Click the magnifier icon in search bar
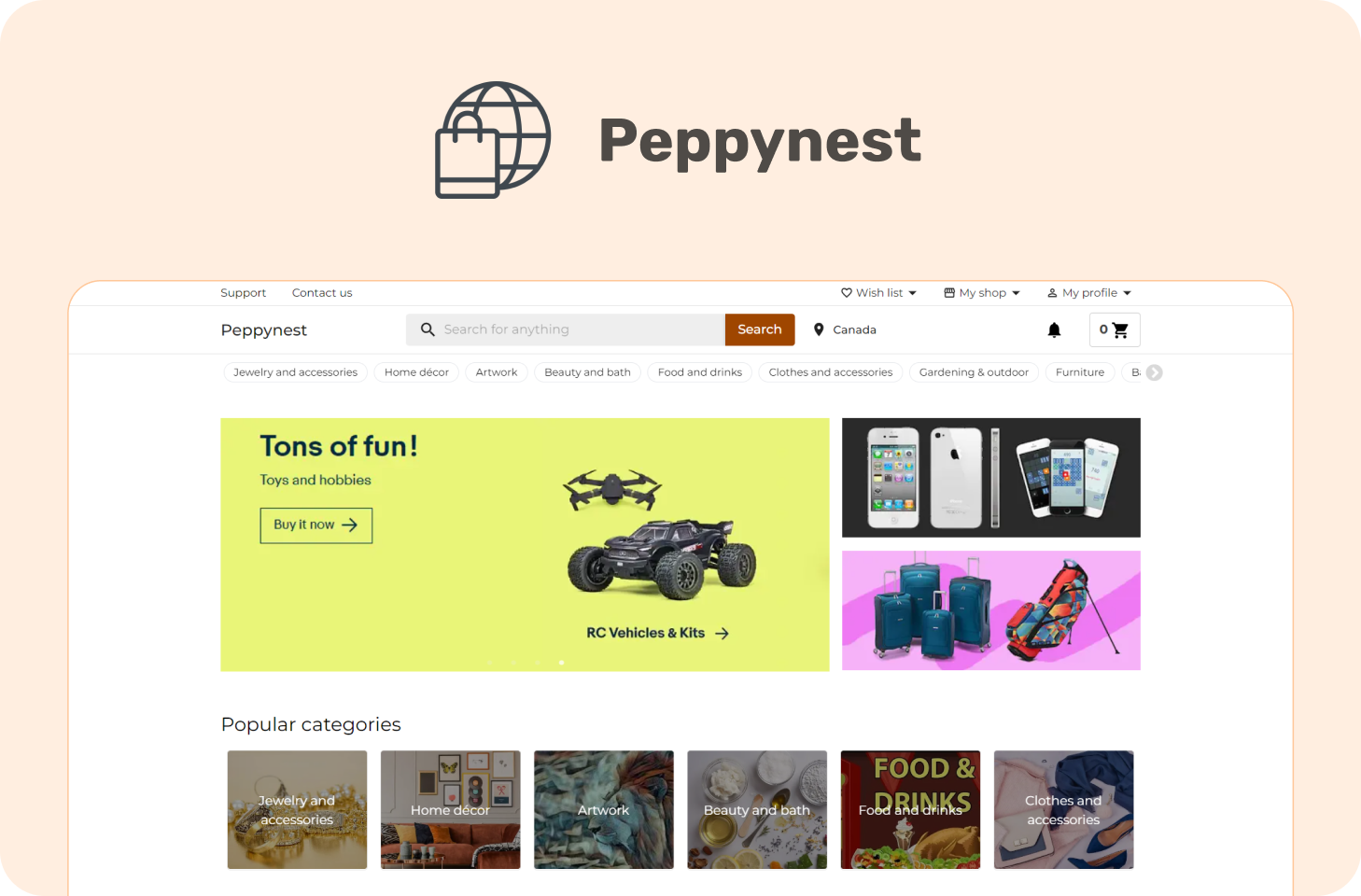The width and height of the screenshot is (1361, 896). pyautogui.click(x=428, y=329)
